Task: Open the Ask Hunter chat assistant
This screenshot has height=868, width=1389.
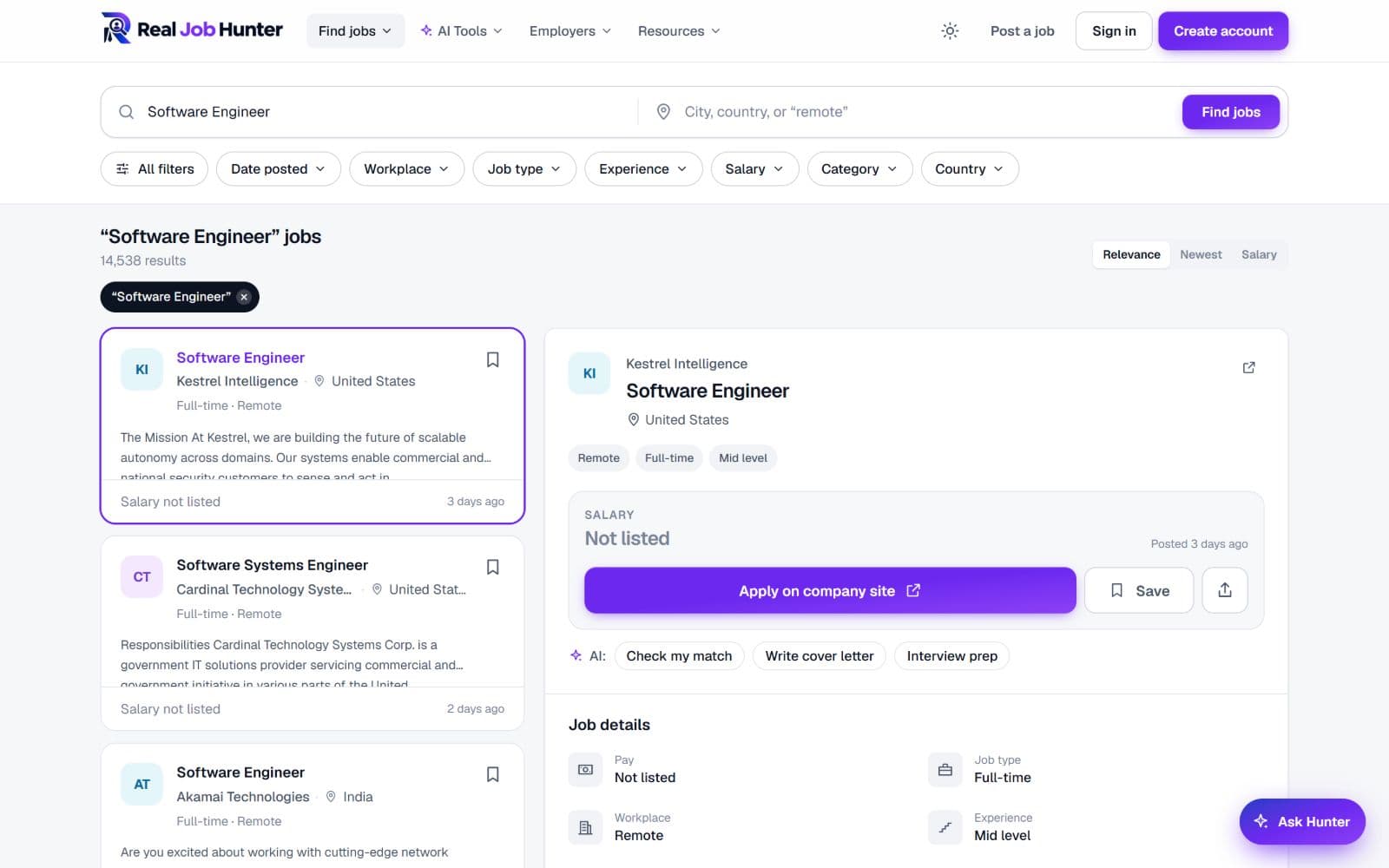Action: point(1302,822)
